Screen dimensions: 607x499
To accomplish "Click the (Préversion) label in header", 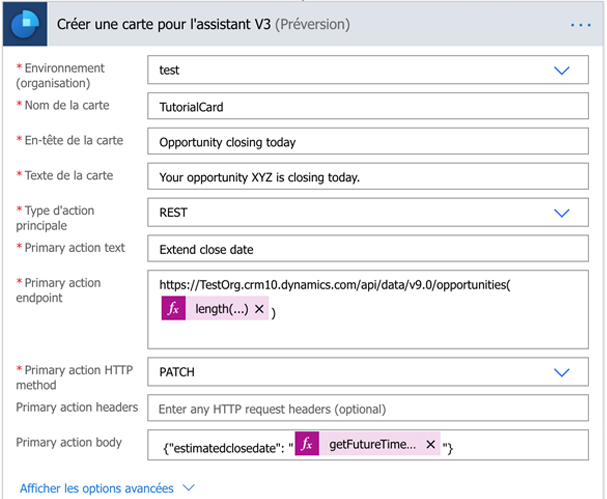I will (x=313, y=24).
